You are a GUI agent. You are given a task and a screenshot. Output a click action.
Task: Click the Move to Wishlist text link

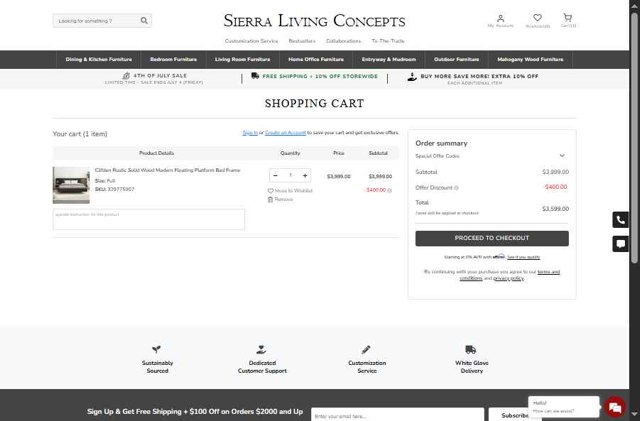click(293, 191)
